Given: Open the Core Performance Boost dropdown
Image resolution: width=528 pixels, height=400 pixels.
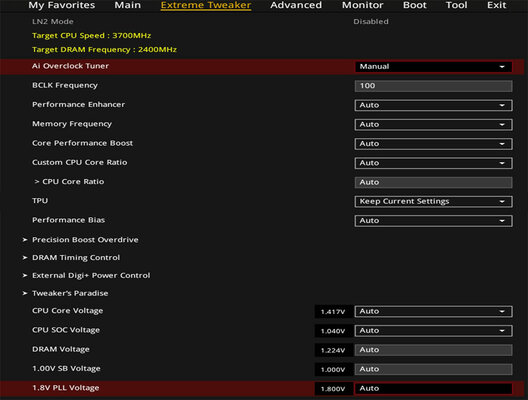Looking at the screenshot, I should point(433,144).
